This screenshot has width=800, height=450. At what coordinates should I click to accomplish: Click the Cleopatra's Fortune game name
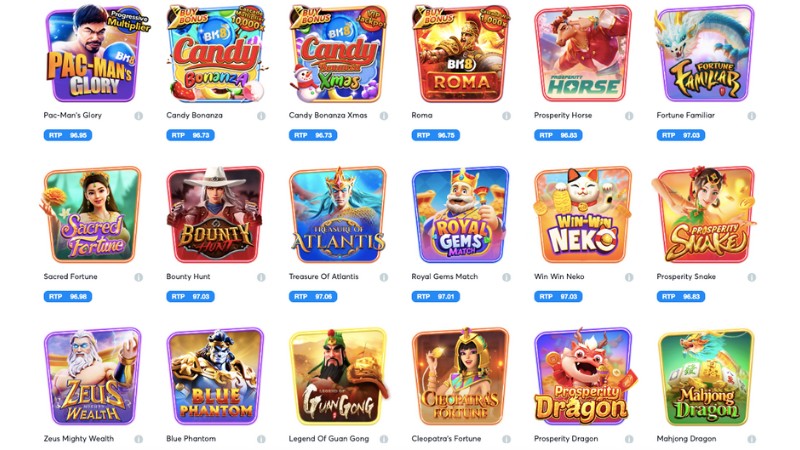pyautogui.click(x=446, y=438)
